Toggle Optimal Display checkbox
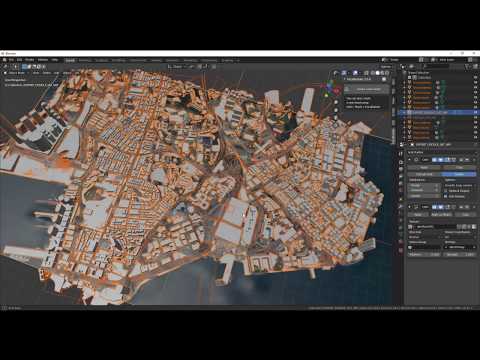This screenshot has height=360, width=480. click(446, 196)
